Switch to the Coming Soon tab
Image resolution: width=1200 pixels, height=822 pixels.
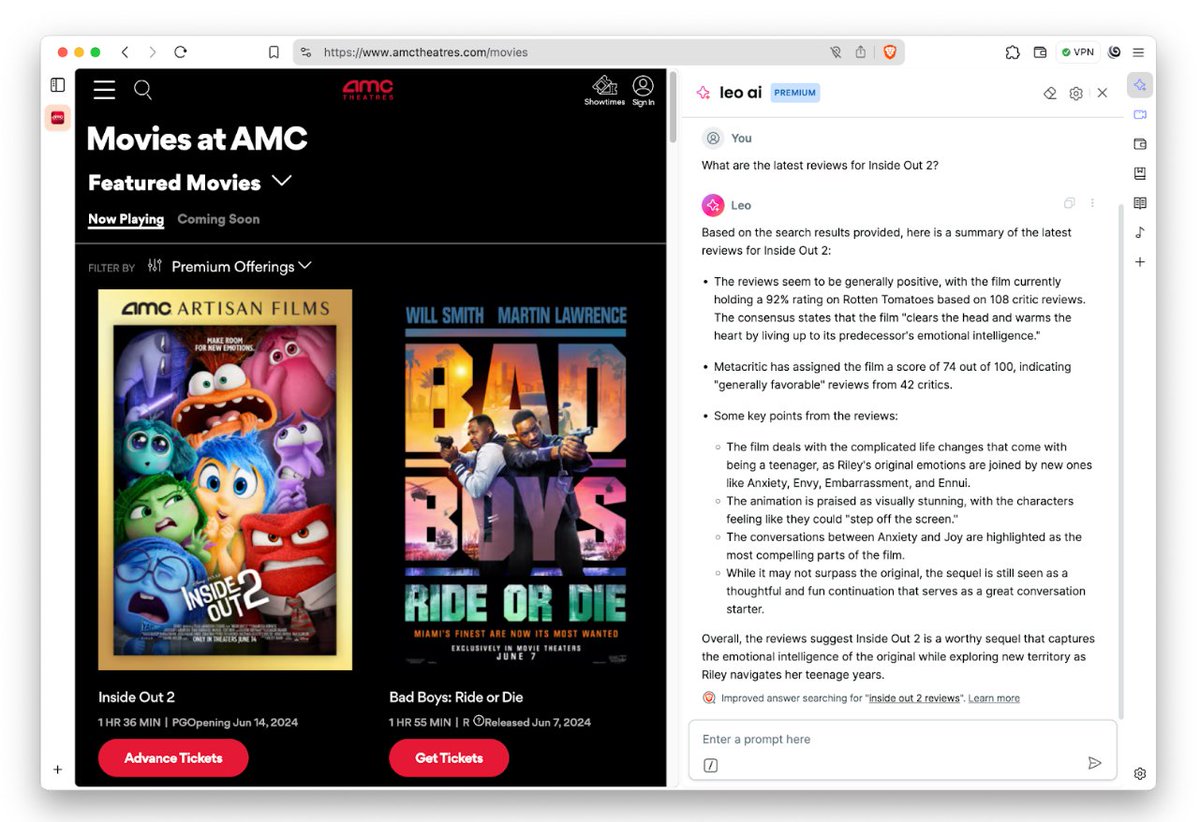pyautogui.click(x=218, y=219)
